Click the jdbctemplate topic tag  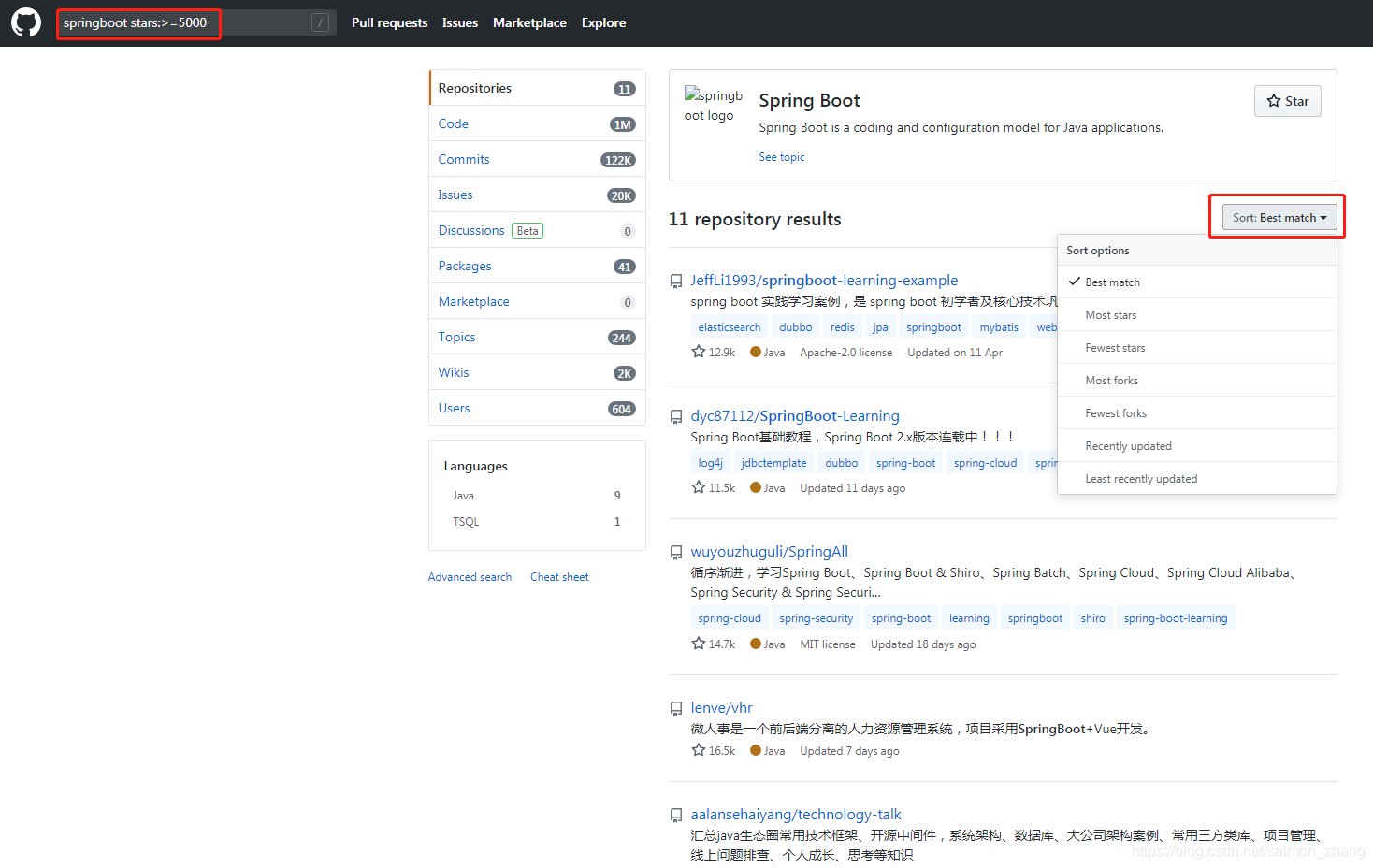(x=773, y=463)
